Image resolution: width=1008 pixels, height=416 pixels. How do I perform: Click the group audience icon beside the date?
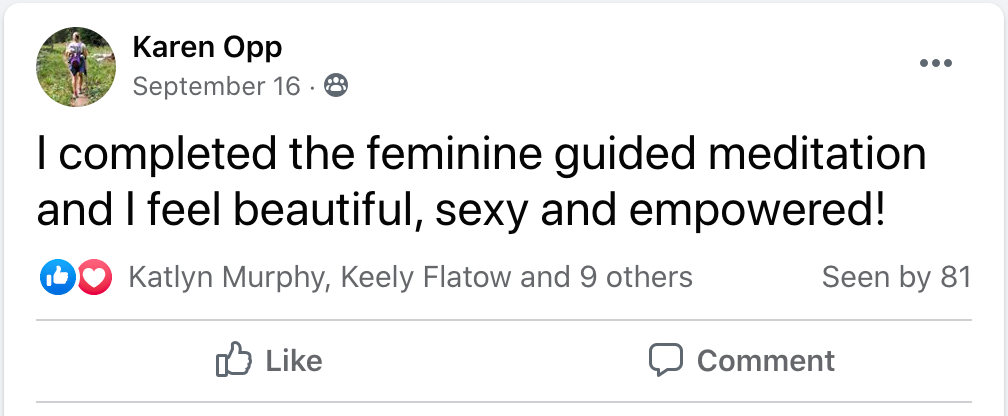[337, 87]
